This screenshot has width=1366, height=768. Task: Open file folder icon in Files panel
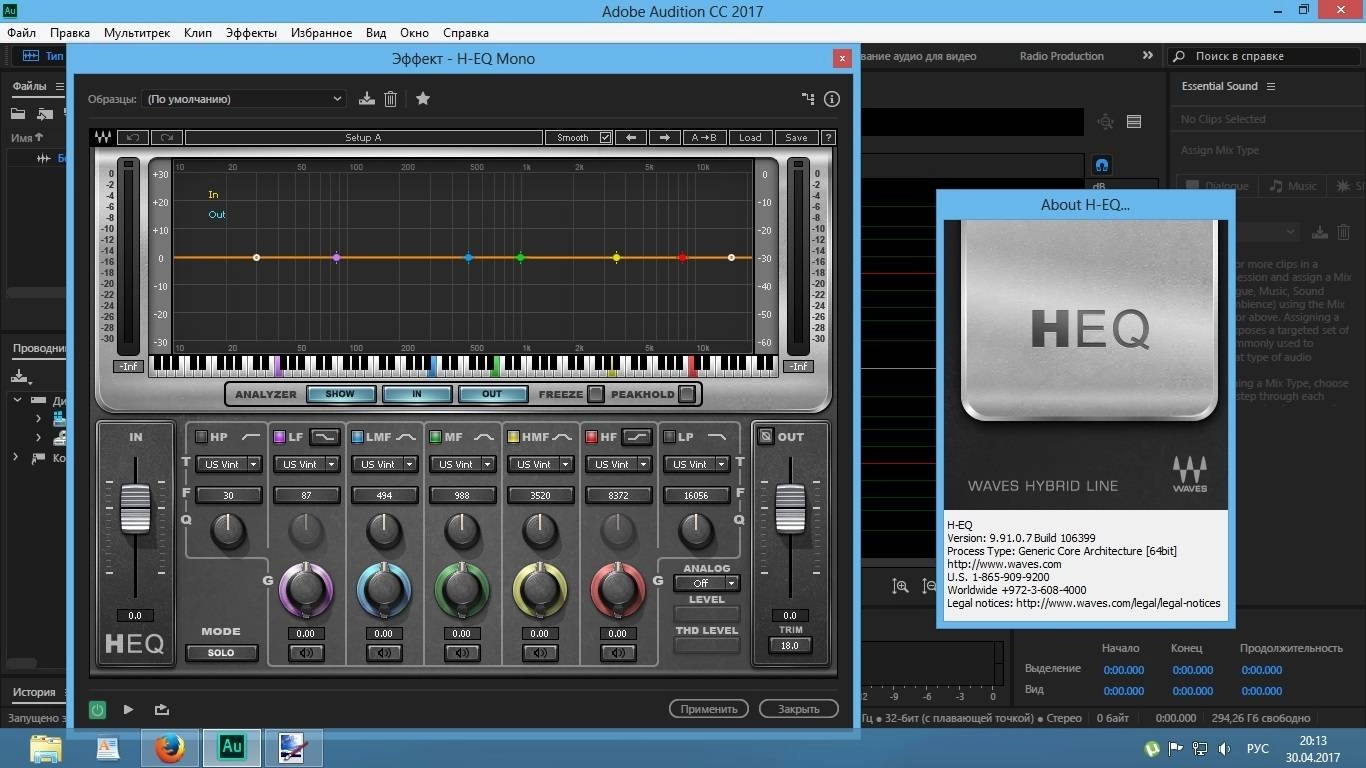18,114
